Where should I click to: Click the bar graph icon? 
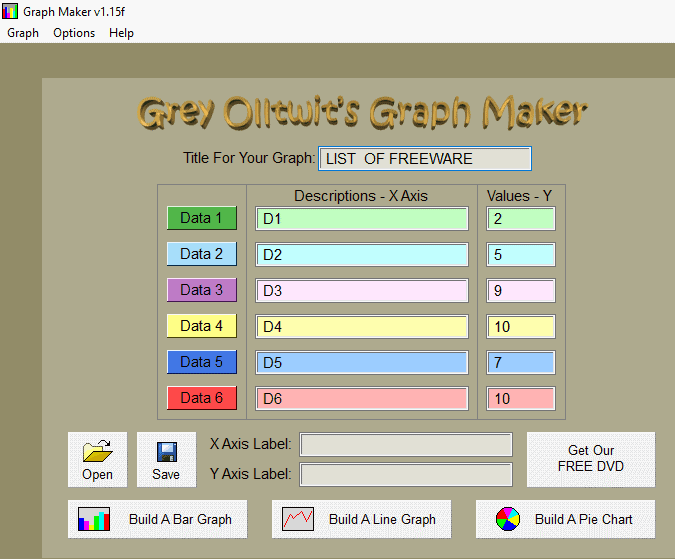[94, 519]
